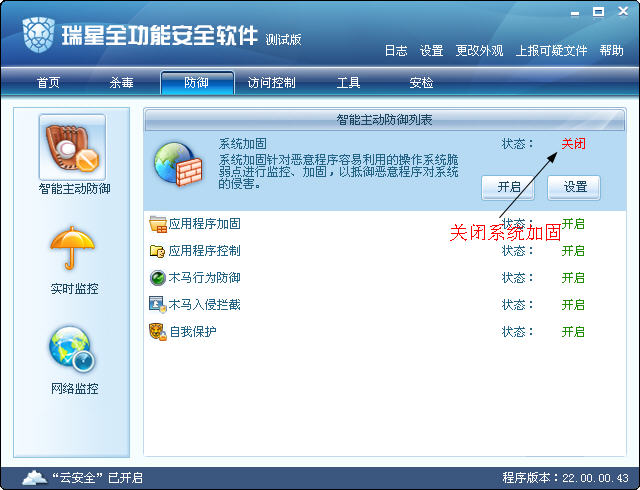This screenshot has height=490, width=640.
Task: Open the 实时监控 umbrella icon
Action: coord(72,248)
